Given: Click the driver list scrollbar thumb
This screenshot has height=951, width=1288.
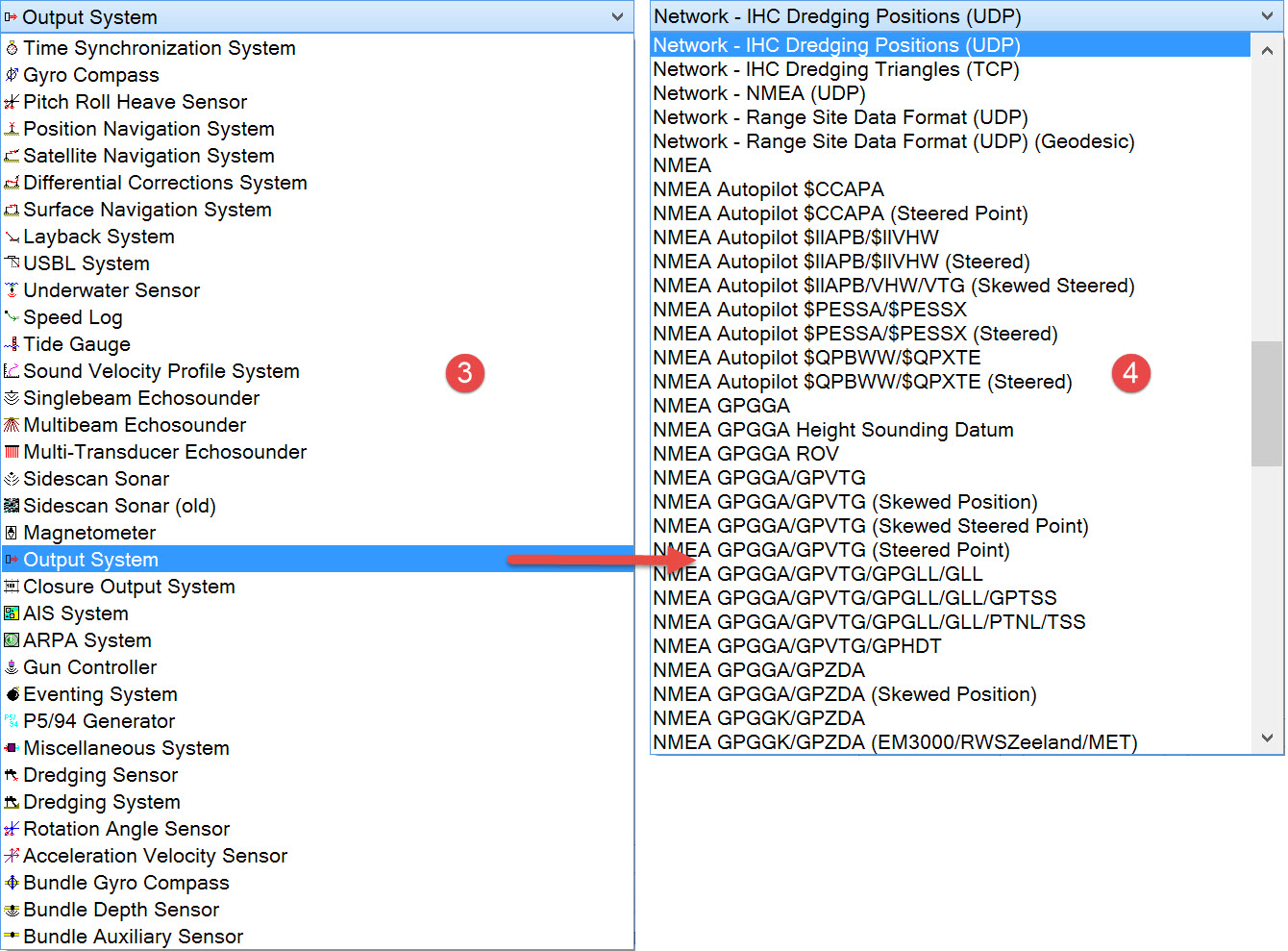Looking at the screenshot, I should tap(1267, 404).
